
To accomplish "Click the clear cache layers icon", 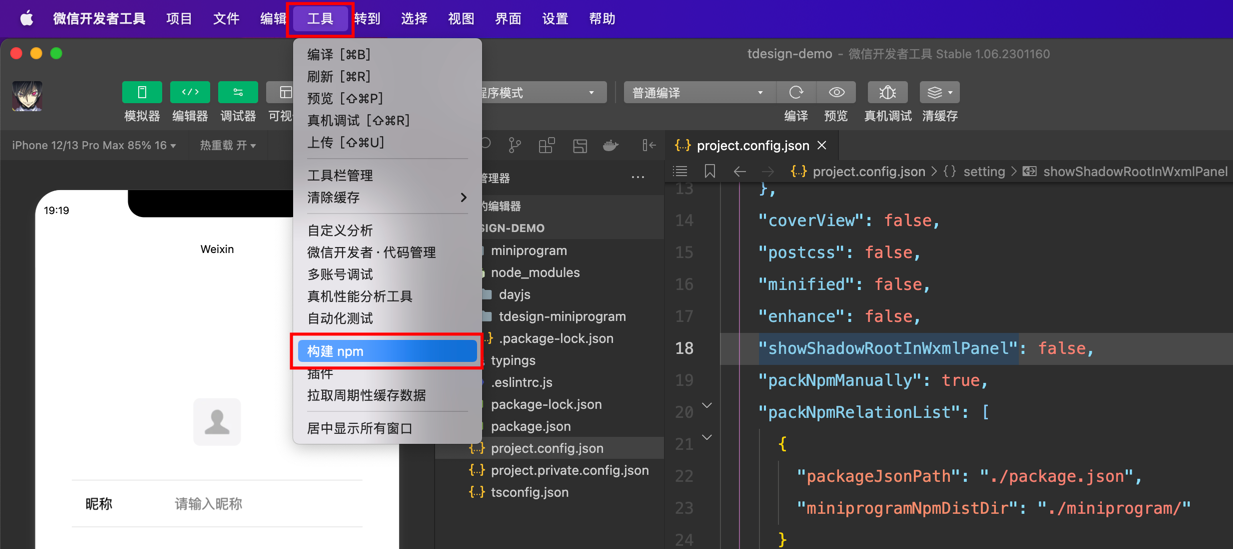I will click(x=938, y=93).
